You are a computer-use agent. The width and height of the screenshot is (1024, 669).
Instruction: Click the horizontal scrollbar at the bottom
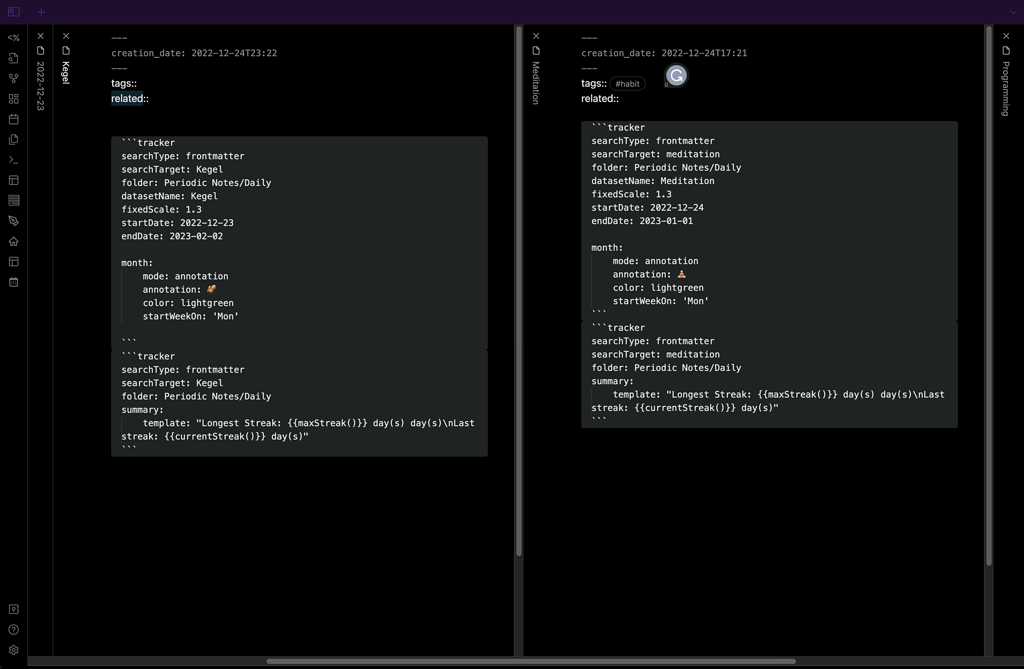(x=530, y=661)
